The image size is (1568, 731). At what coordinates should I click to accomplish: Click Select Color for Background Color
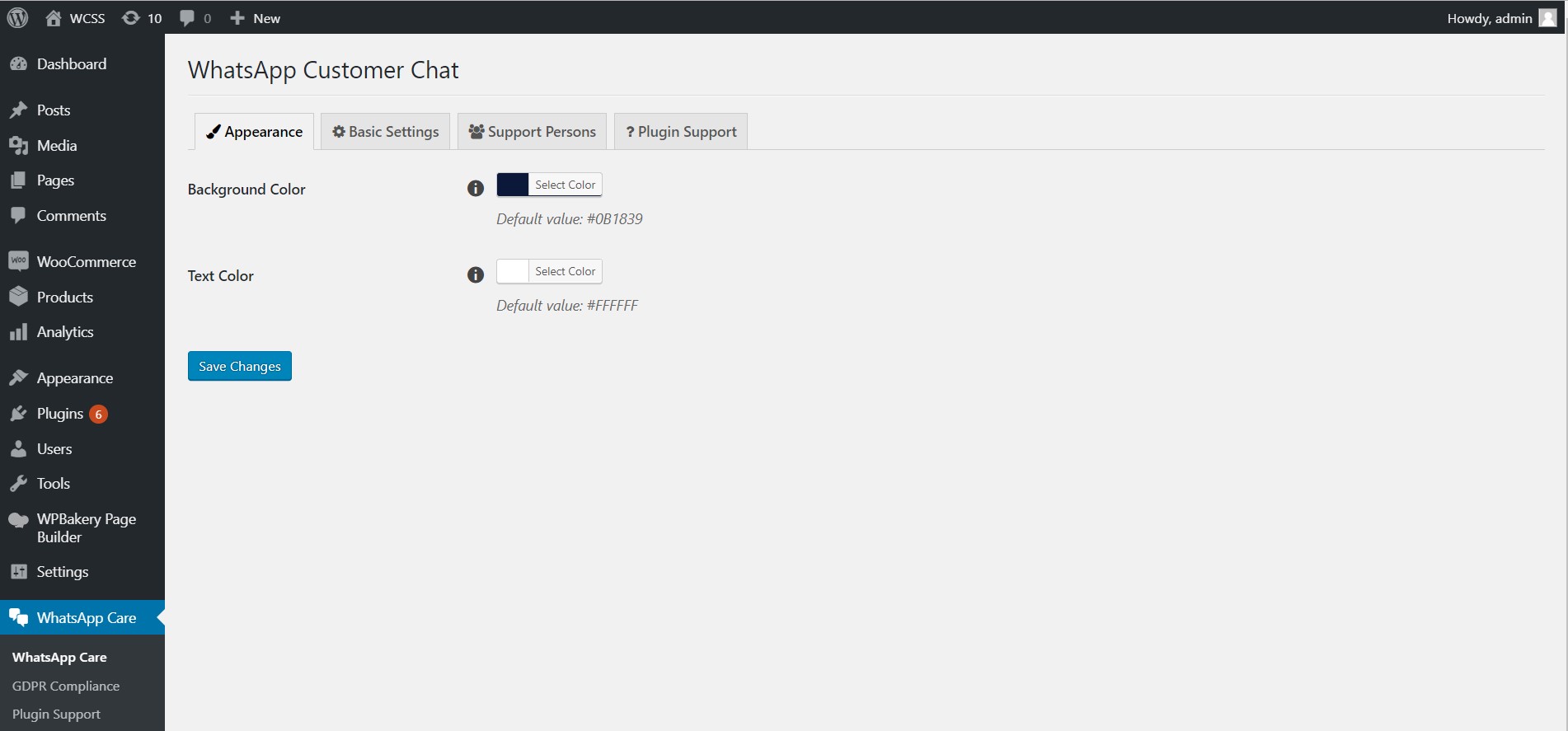pos(565,185)
